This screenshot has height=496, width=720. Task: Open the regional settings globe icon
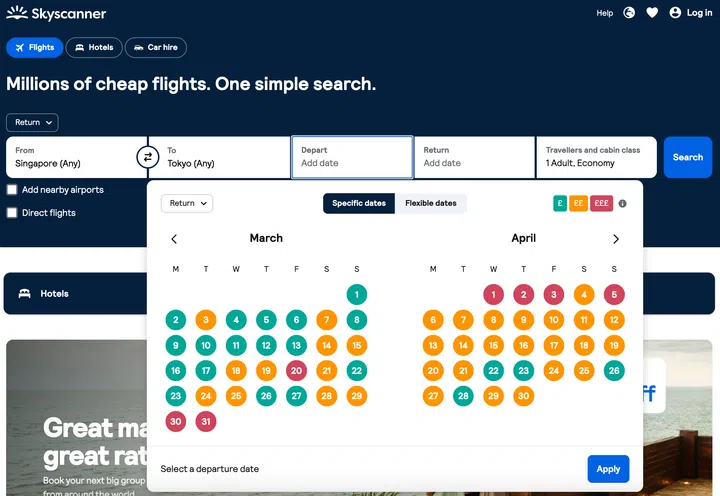coord(629,13)
